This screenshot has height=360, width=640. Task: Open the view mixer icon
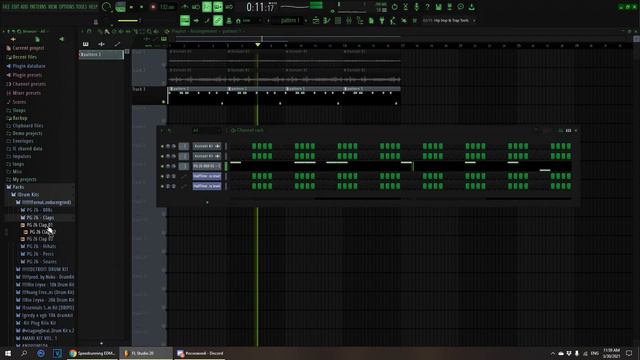[349, 20]
